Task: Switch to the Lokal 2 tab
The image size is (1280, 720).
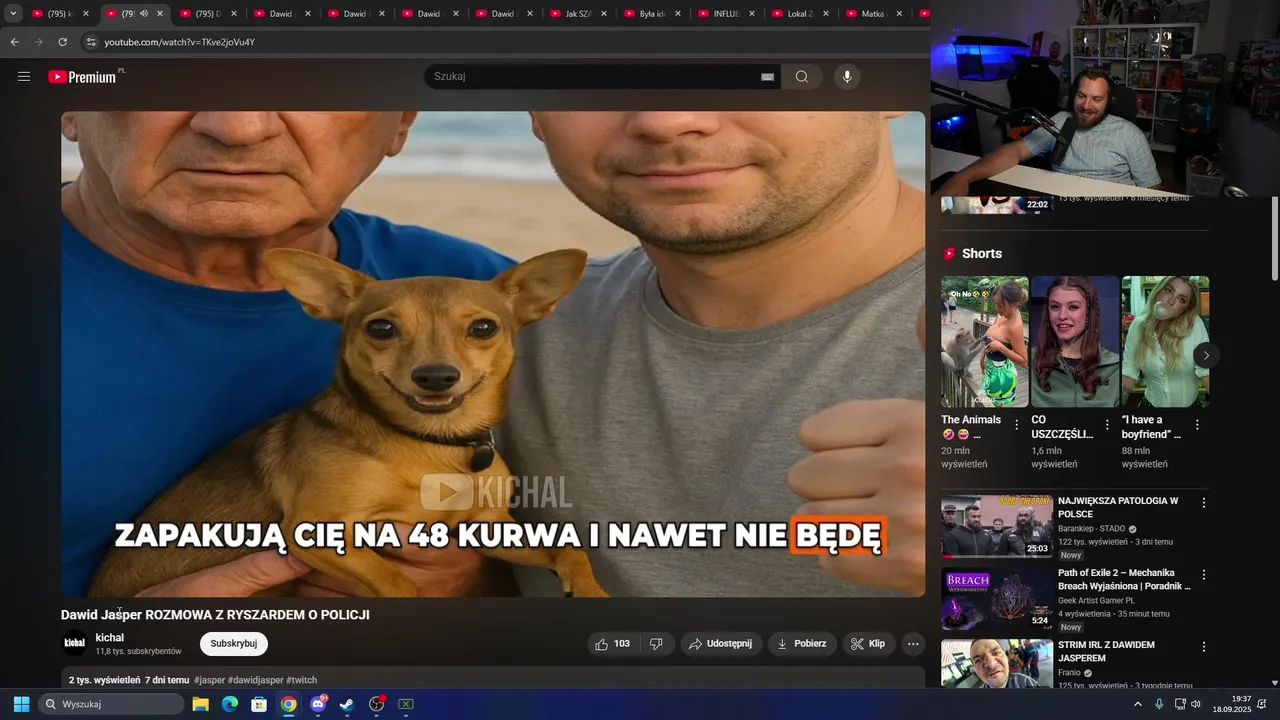Action: point(800,14)
